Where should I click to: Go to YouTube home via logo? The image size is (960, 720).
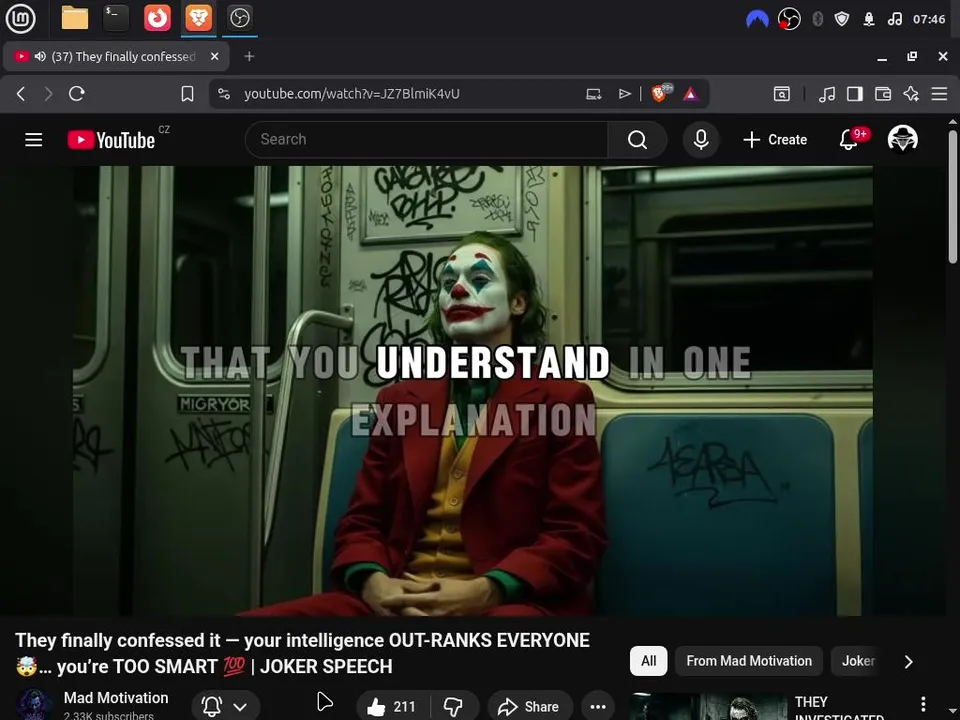pyautogui.click(x=111, y=140)
